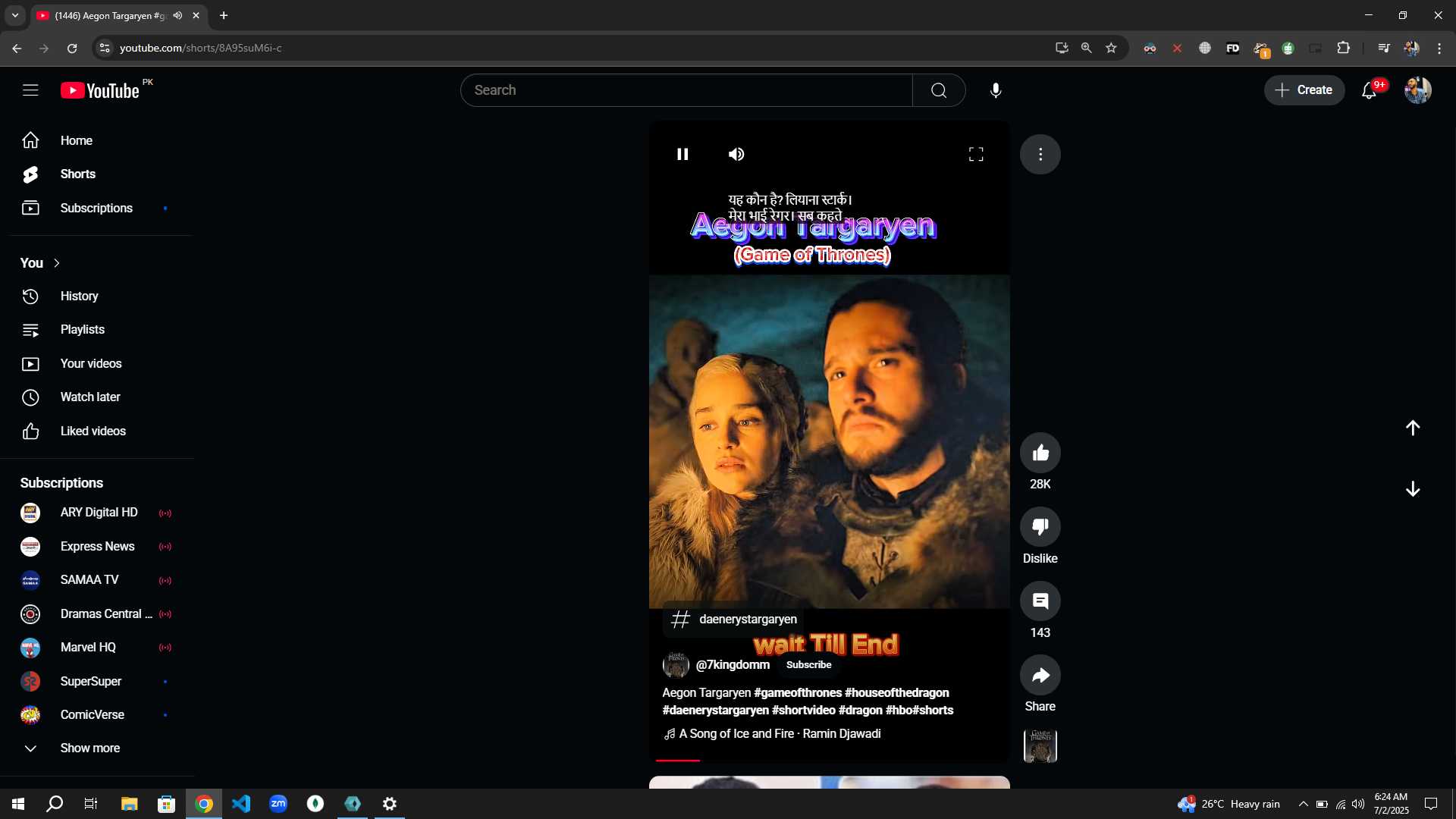Open a new Chrome tab
This screenshot has height=819, width=1456.
[224, 15]
